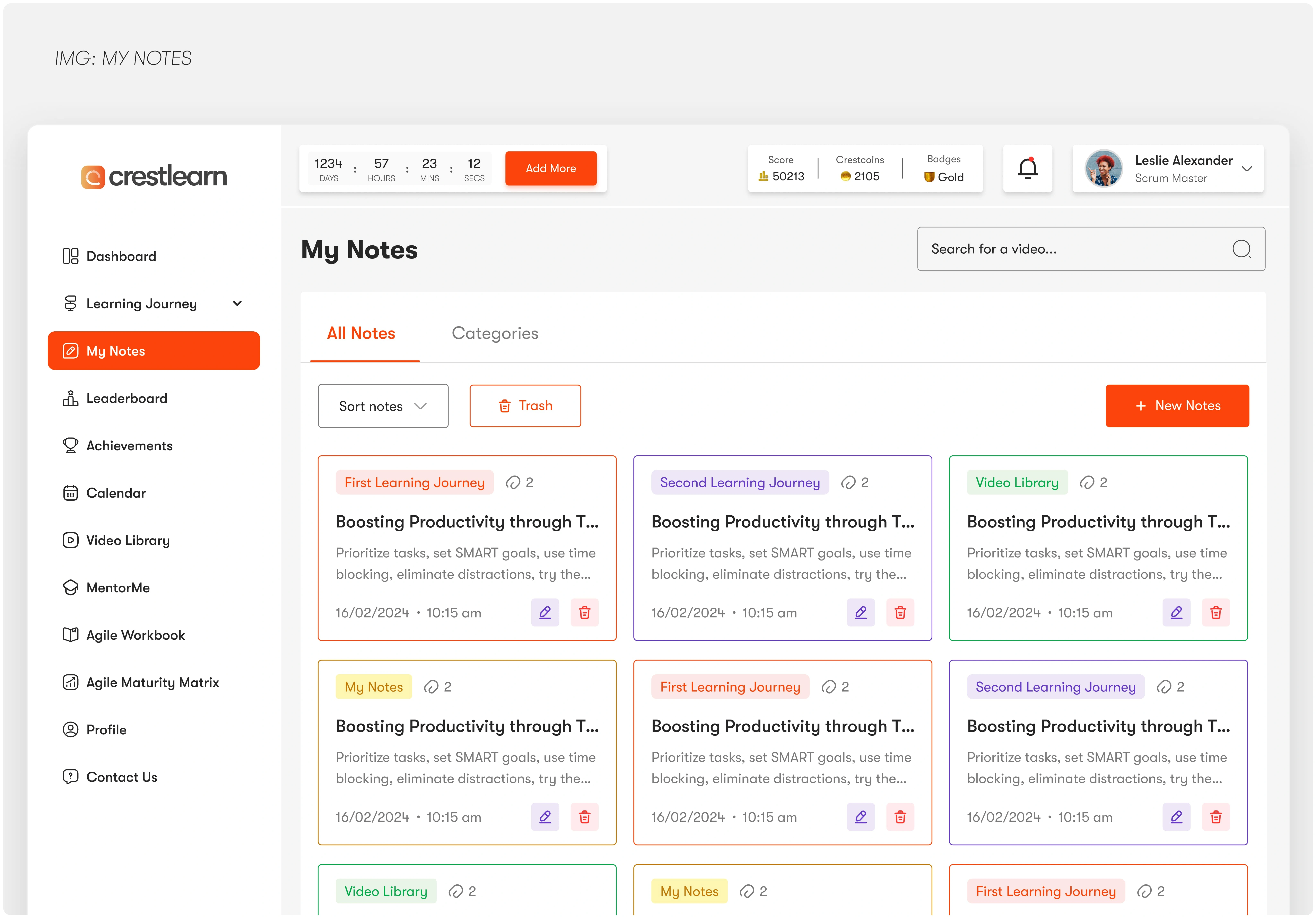The image size is (1316, 918).
Task: Open the Trash button
Action: click(526, 406)
